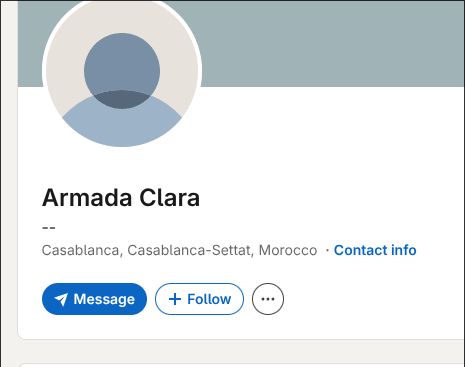
Task: Click the word Morocco in the location
Action: coord(288,250)
